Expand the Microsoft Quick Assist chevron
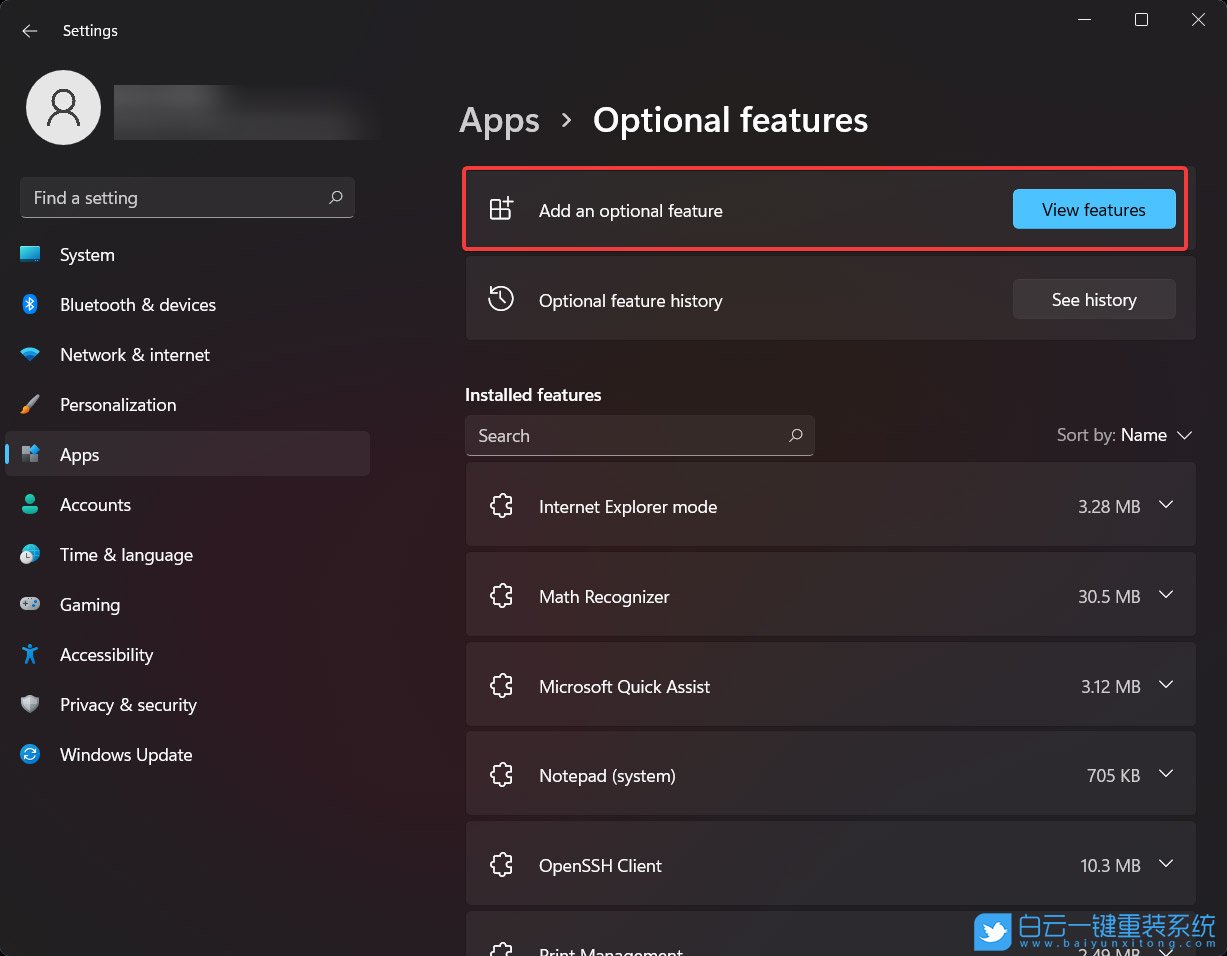Viewport: 1227px width, 956px height. pyautogui.click(x=1165, y=686)
